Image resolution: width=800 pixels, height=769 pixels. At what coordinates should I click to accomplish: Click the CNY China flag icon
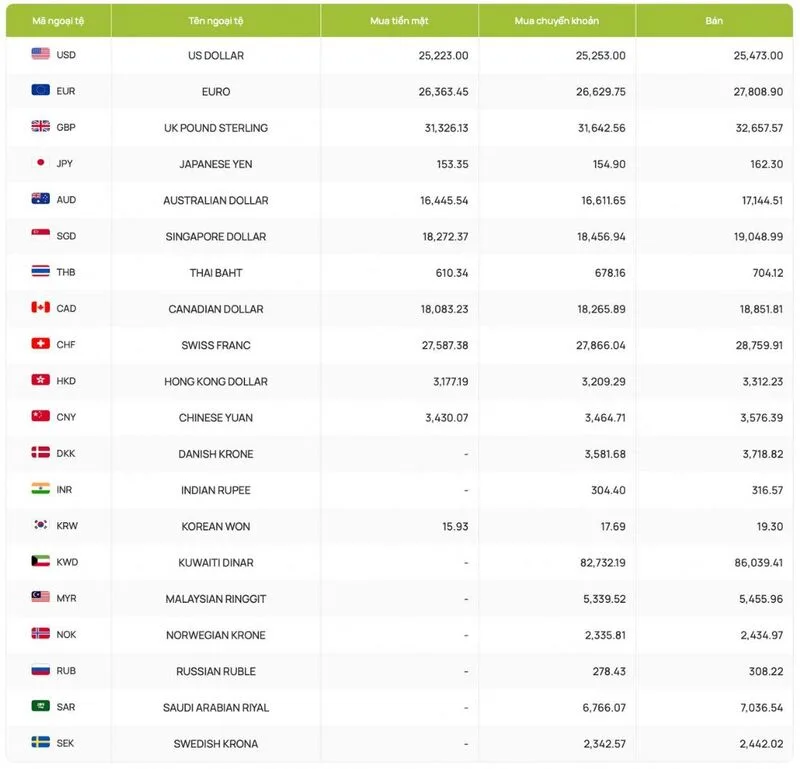tap(40, 416)
